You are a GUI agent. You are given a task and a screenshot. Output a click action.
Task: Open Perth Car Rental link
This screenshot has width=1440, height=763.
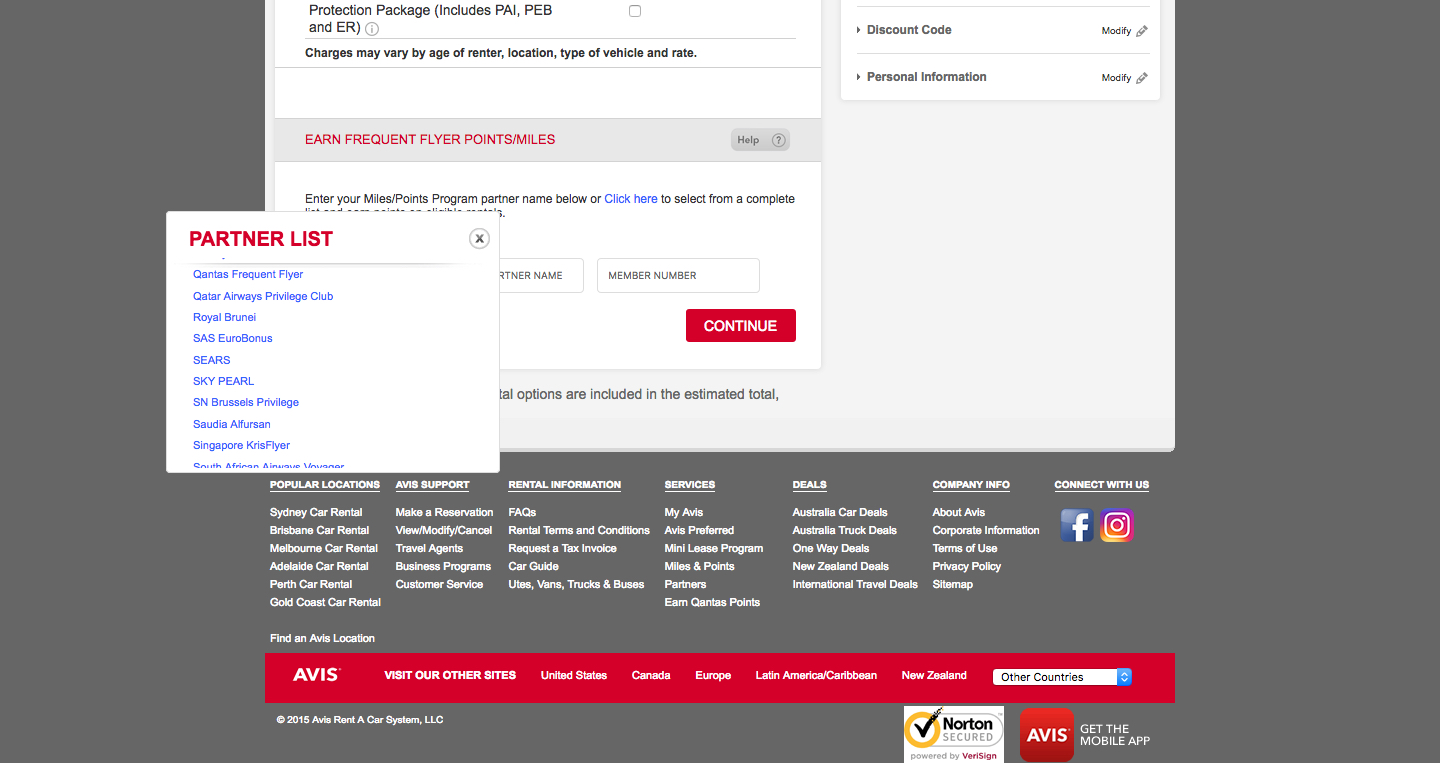pyautogui.click(x=311, y=584)
